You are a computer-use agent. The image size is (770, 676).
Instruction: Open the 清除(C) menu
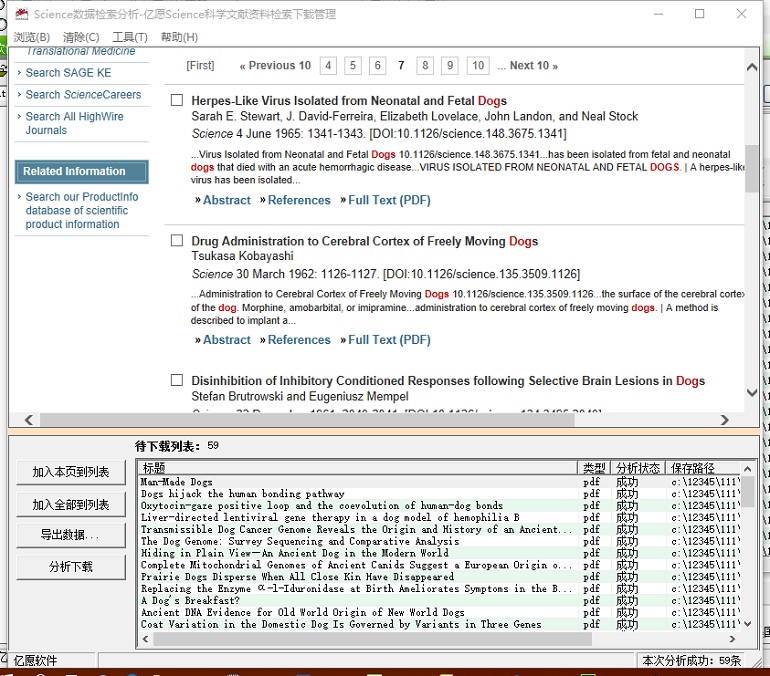click(81, 37)
